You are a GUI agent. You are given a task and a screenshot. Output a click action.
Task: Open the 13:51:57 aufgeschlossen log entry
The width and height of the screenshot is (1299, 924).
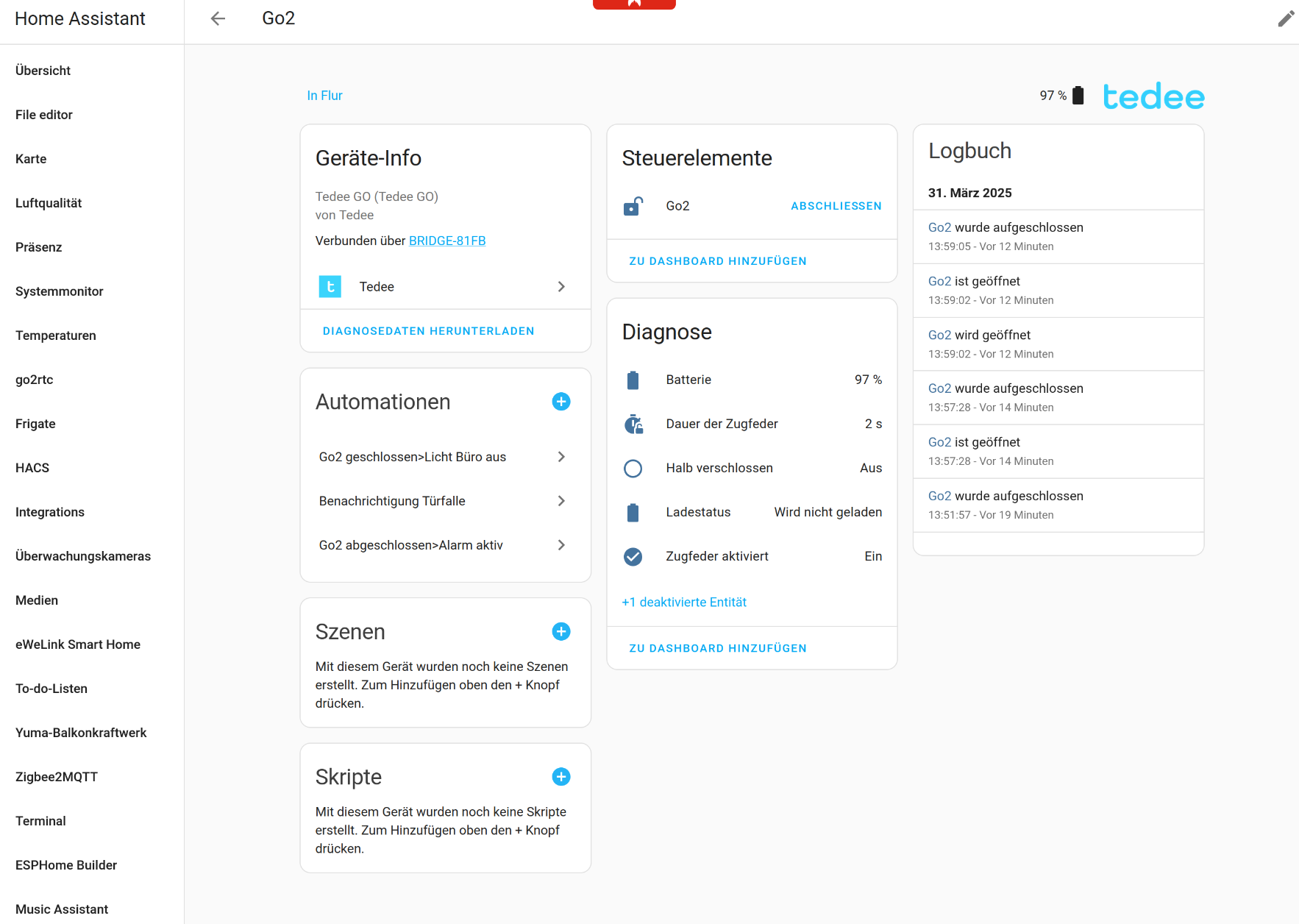click(x=1058, y=505)
